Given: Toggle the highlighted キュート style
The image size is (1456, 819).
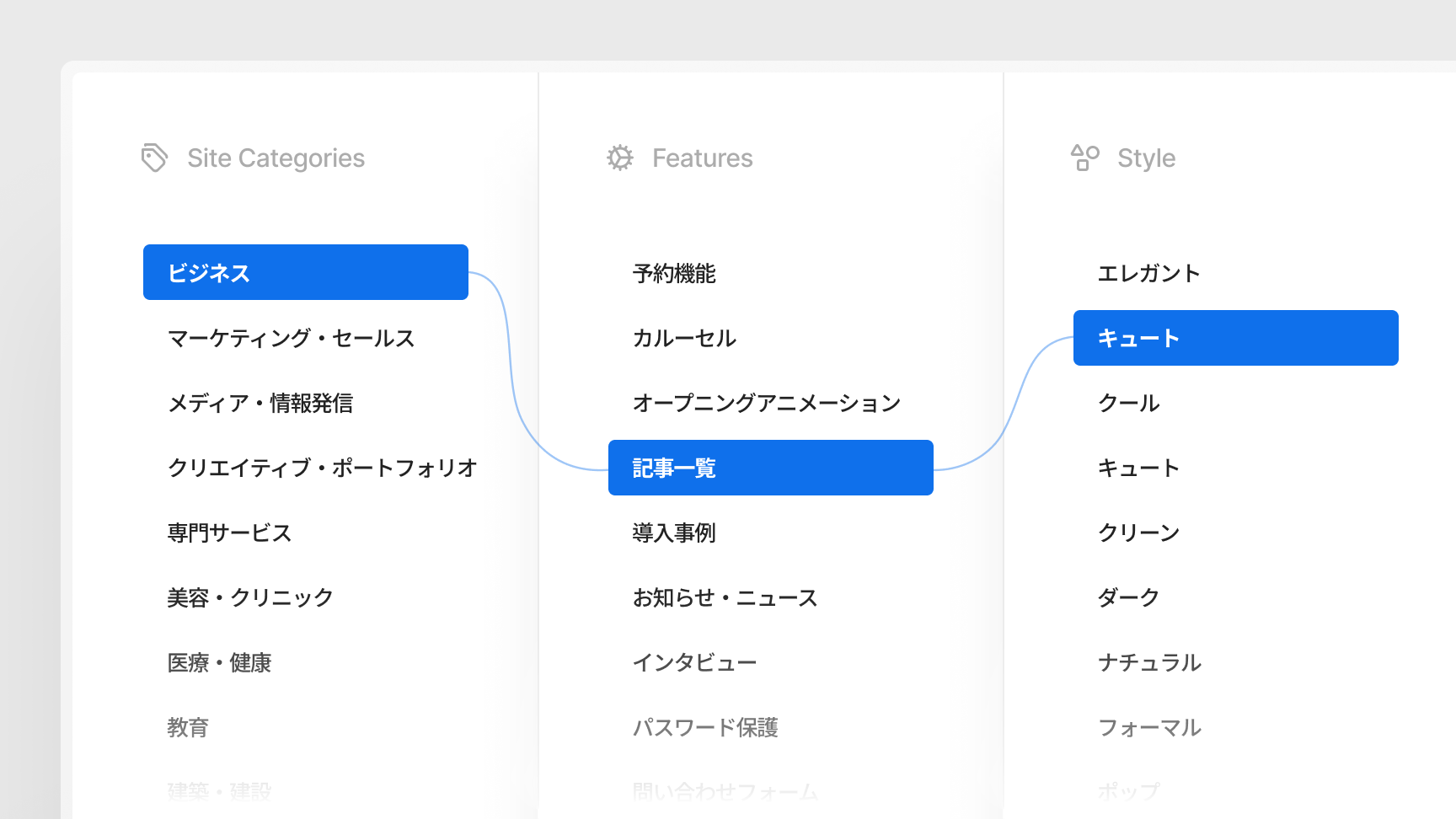Looking at the screenshot, I should (x=1234, y=337).
